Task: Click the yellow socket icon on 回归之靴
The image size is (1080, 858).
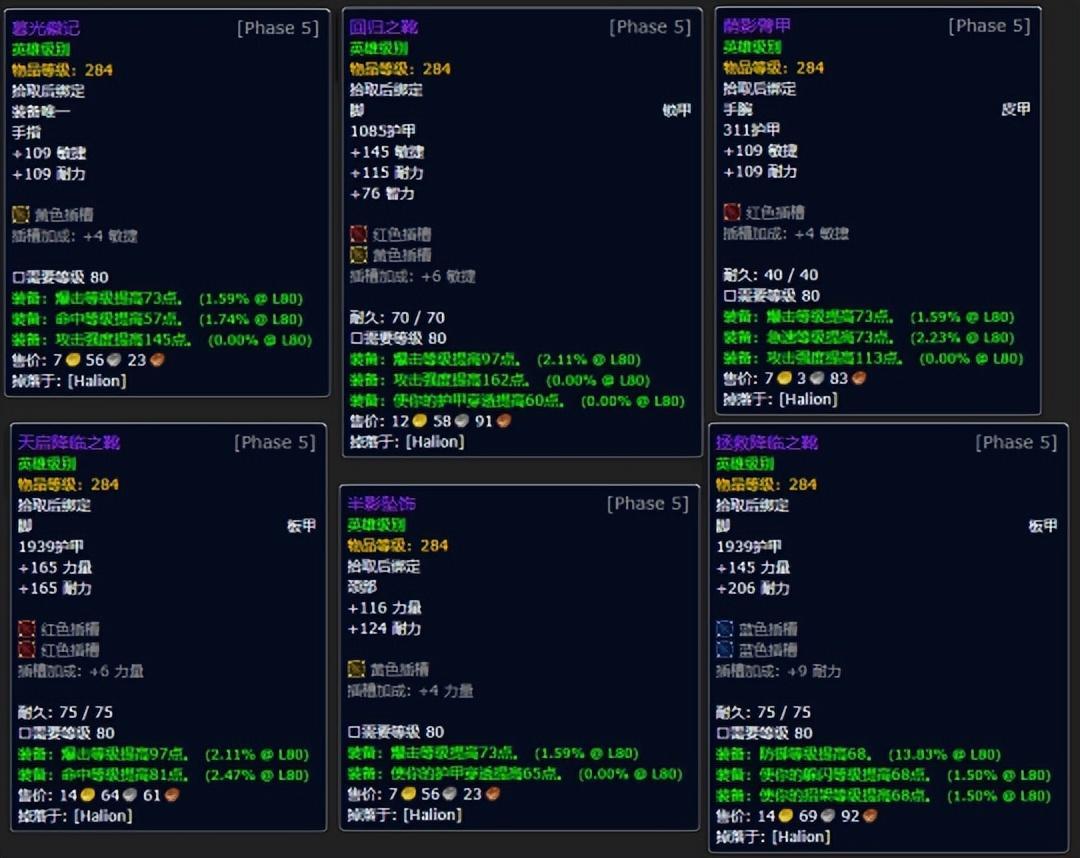Action: (x=359, y=255)
